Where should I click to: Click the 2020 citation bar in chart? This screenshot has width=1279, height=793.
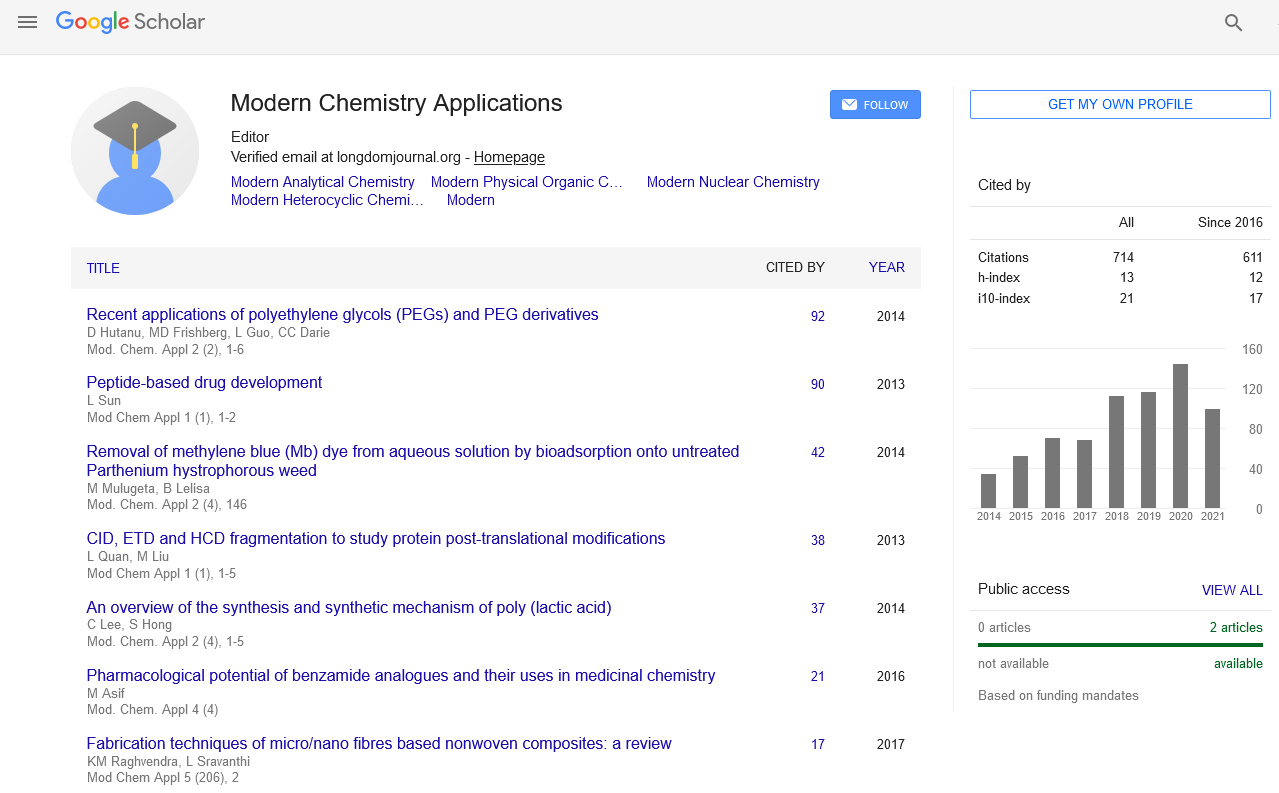(x=1180, y=436)
